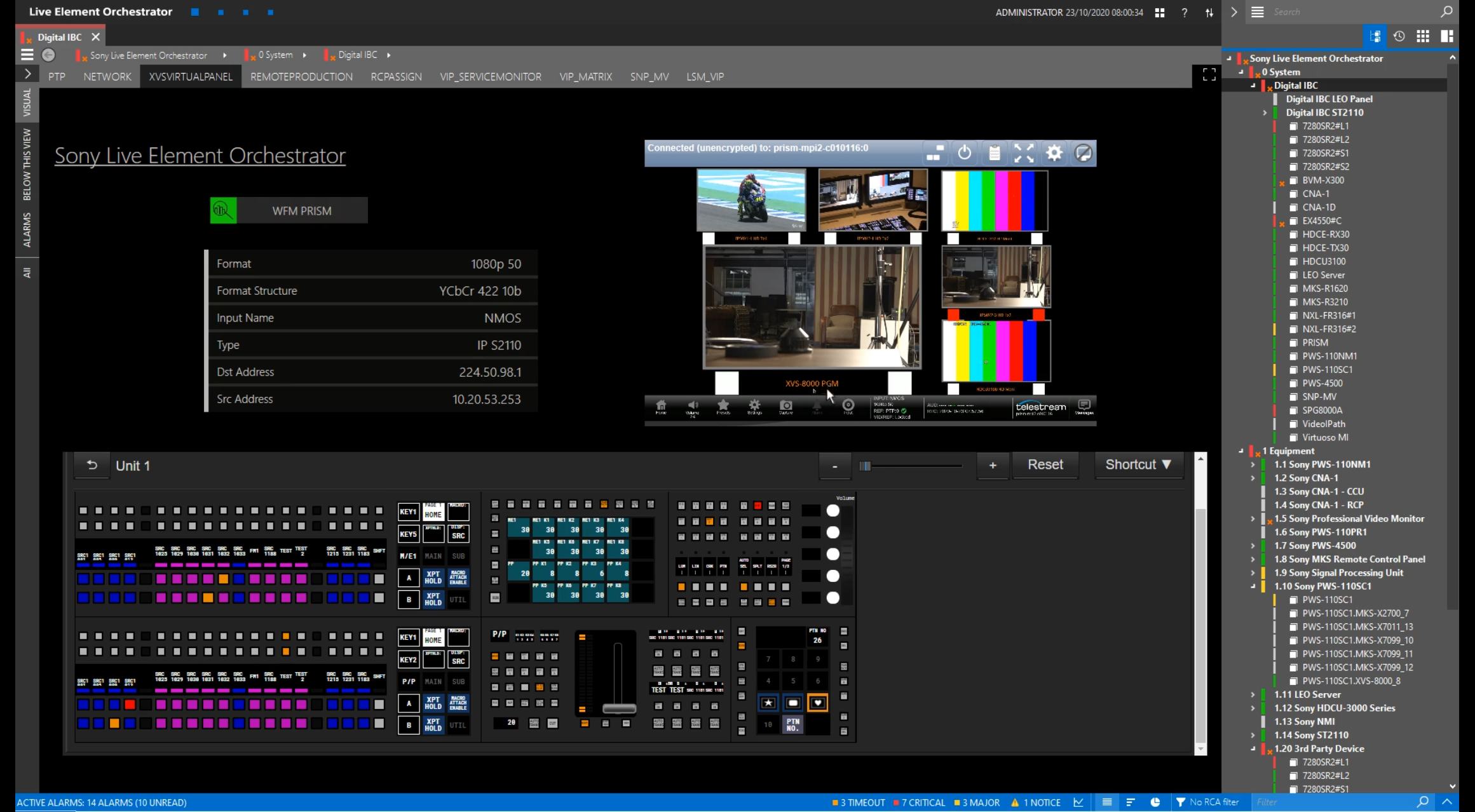The height and width of the screenshot is (812, 1475).
Task: Open the PRISM Messages icon
Action: [x=1084, y=407]
